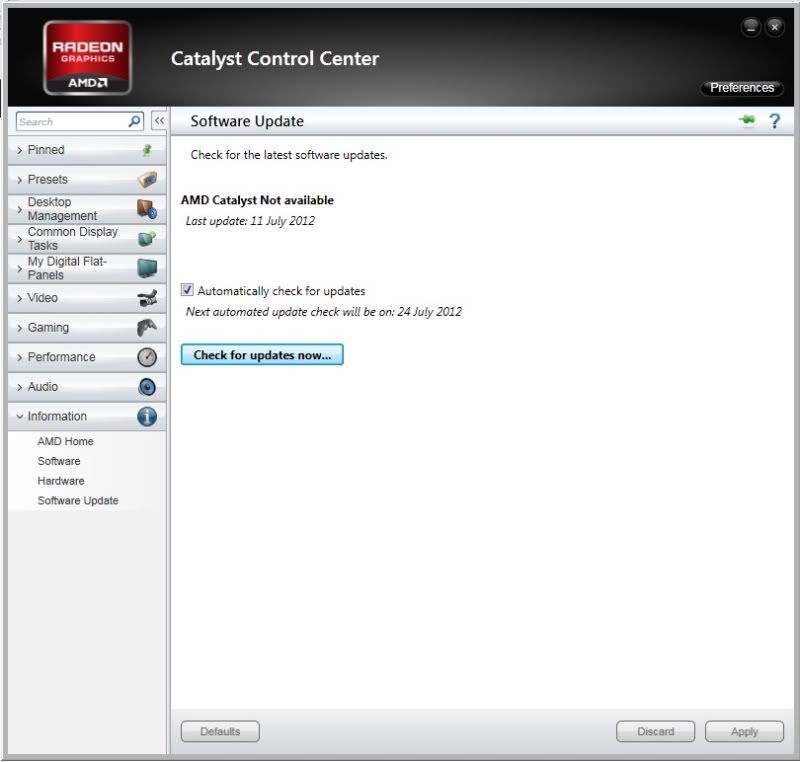Select Hardware under Information
Image resolution: width=800 pixels, height=762 pixels.
click(x=61, y=481)
